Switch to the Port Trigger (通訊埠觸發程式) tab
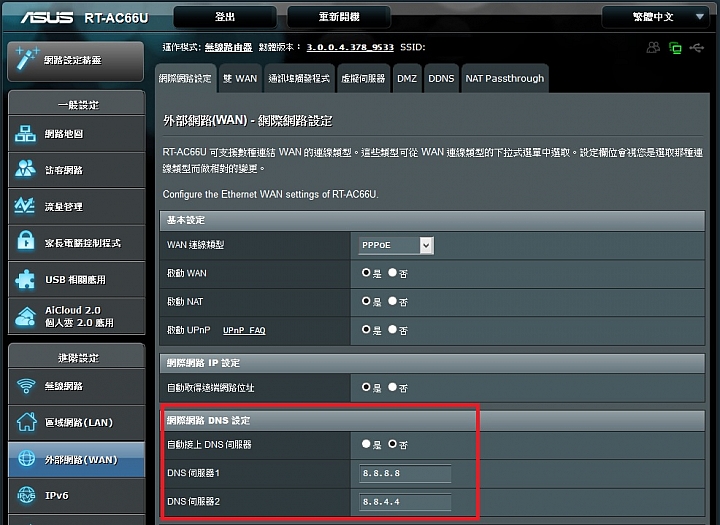 click(299, 79)
